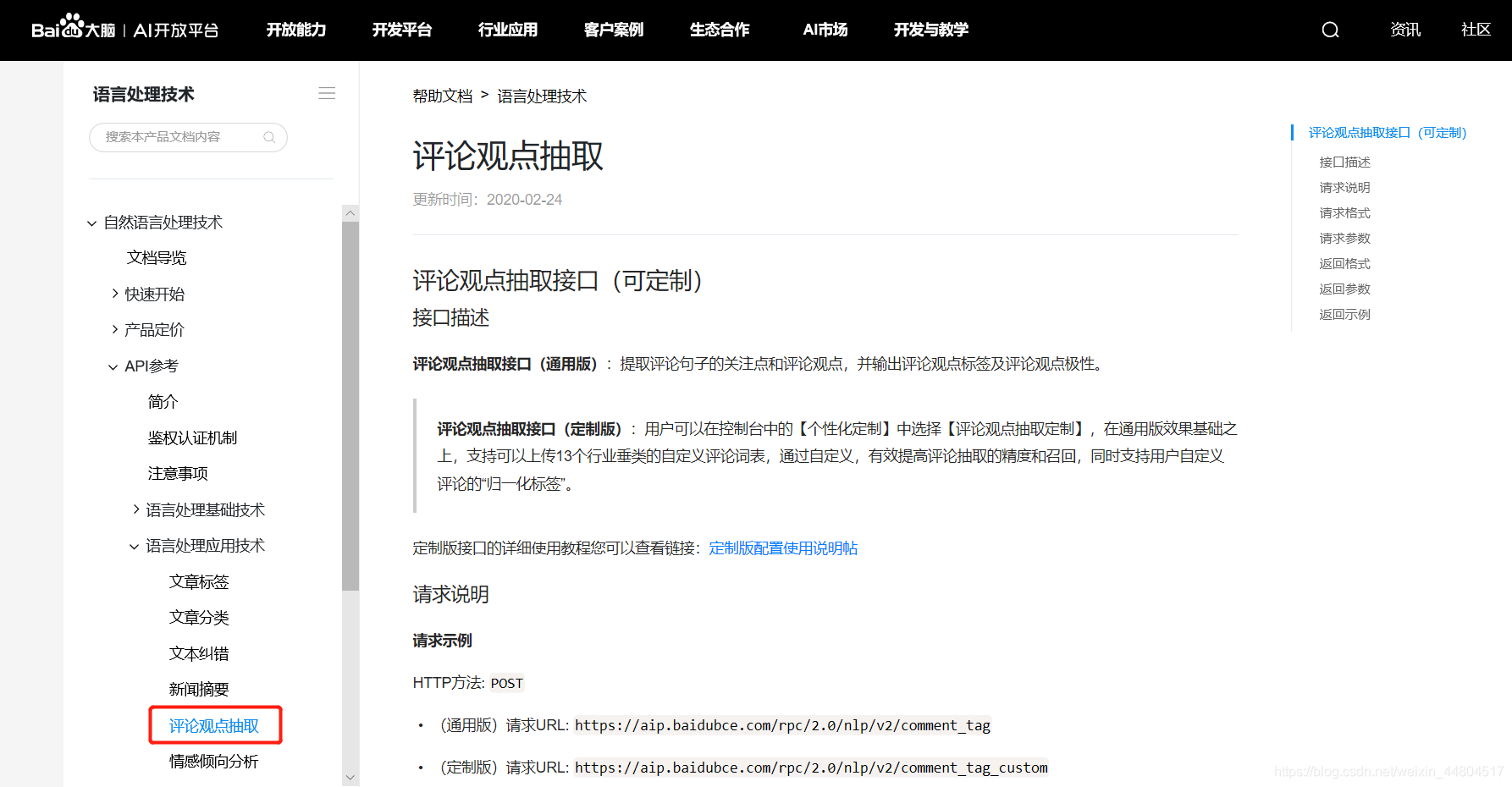Expand the 语言处理基础技术 section
Viewport: 1512px width, 787px height.
137,509
